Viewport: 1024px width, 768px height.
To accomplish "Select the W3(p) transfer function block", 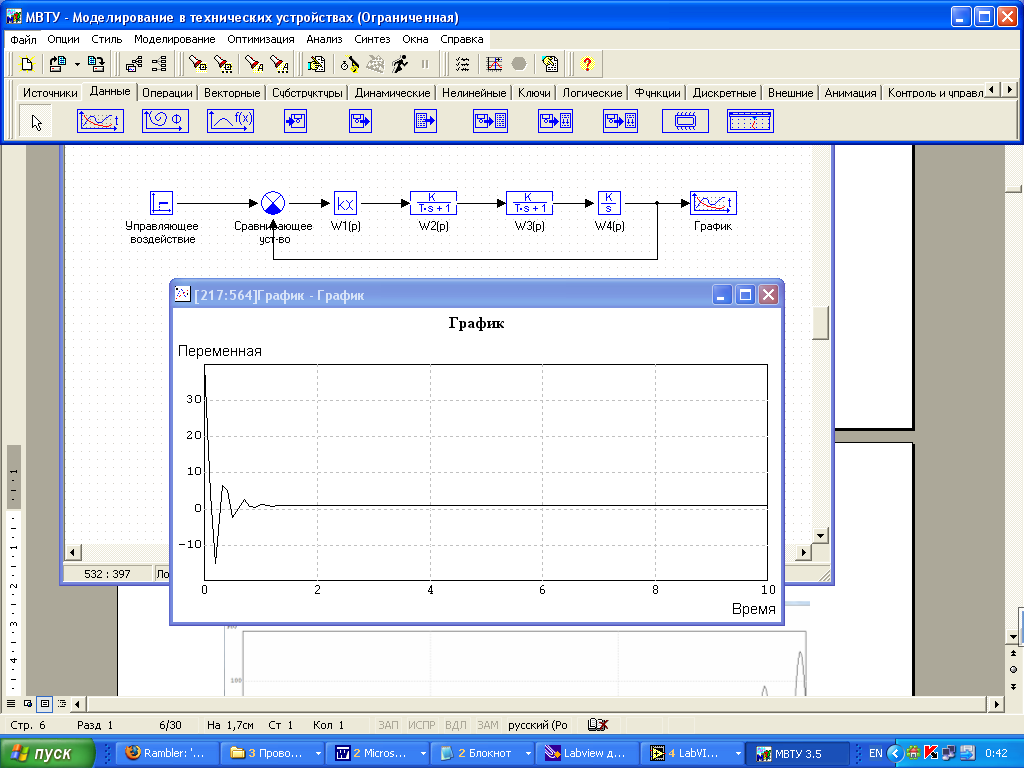I will tap(530, 203).
